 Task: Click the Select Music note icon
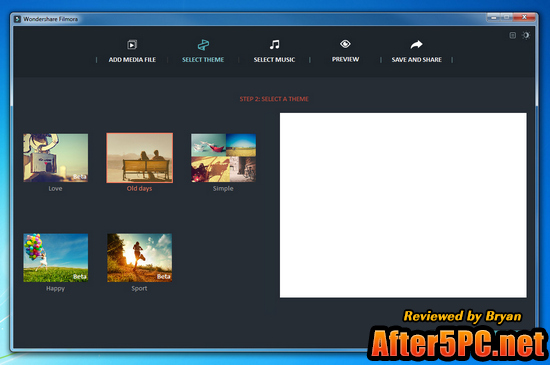(274, 45)
